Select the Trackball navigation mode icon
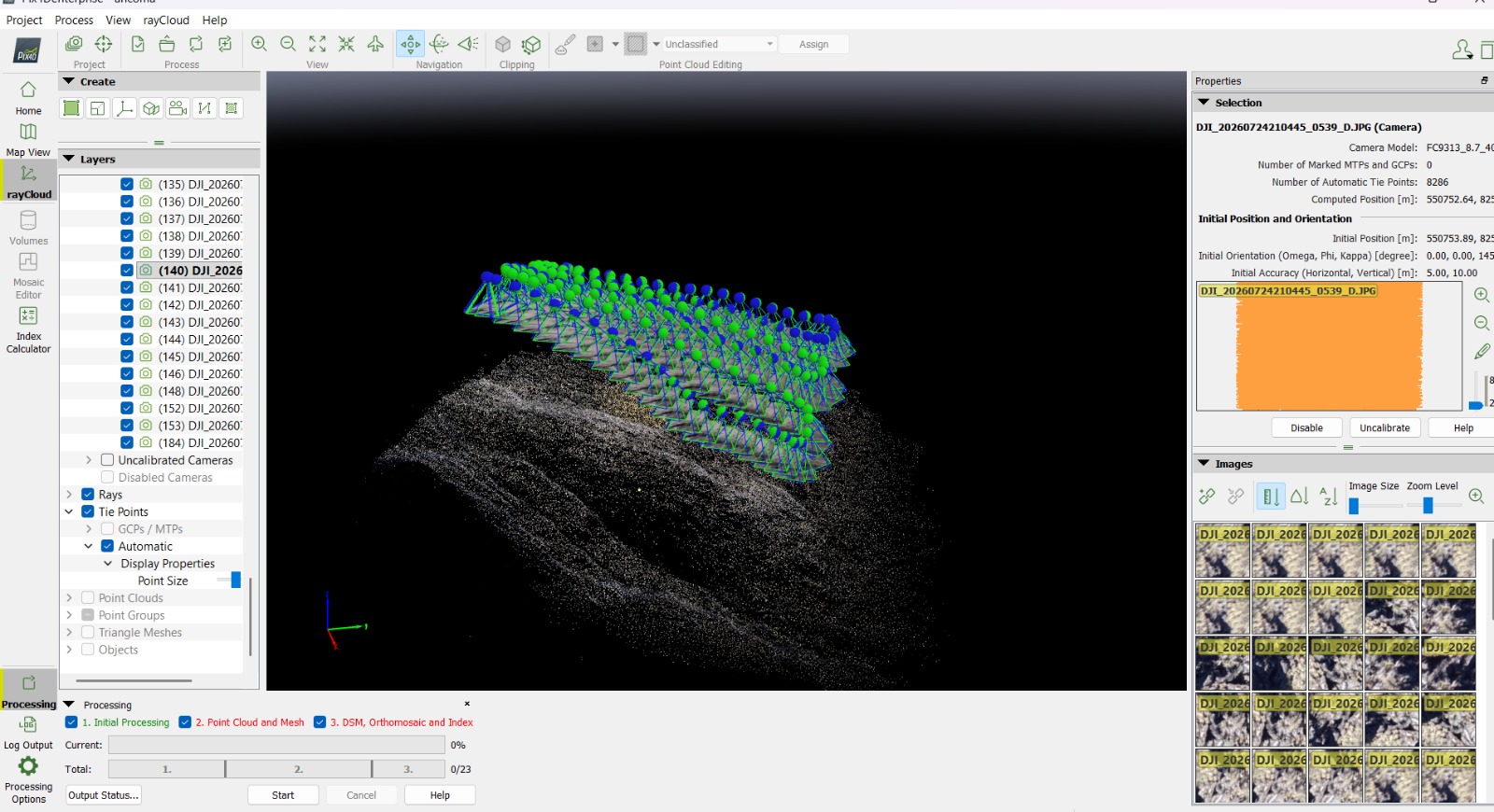Viewport: 1494px width, 812px height. (x=439, y=44)
